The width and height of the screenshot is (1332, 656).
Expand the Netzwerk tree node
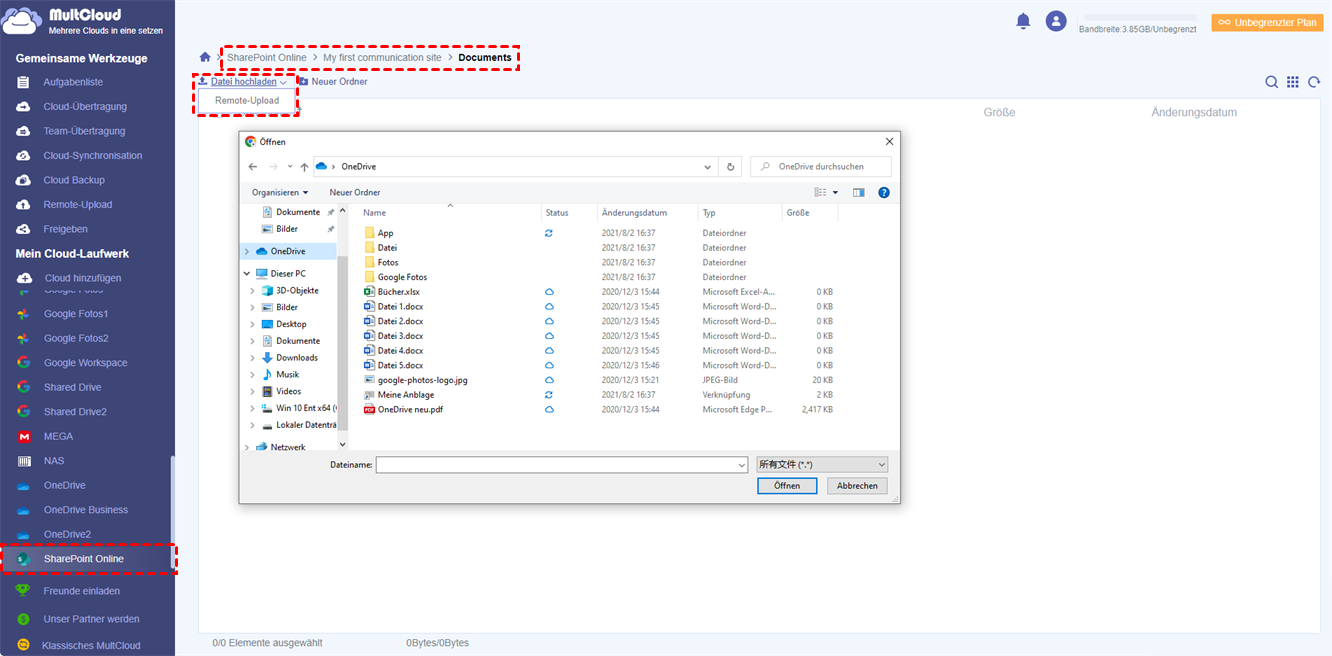[x=247, y=447]
